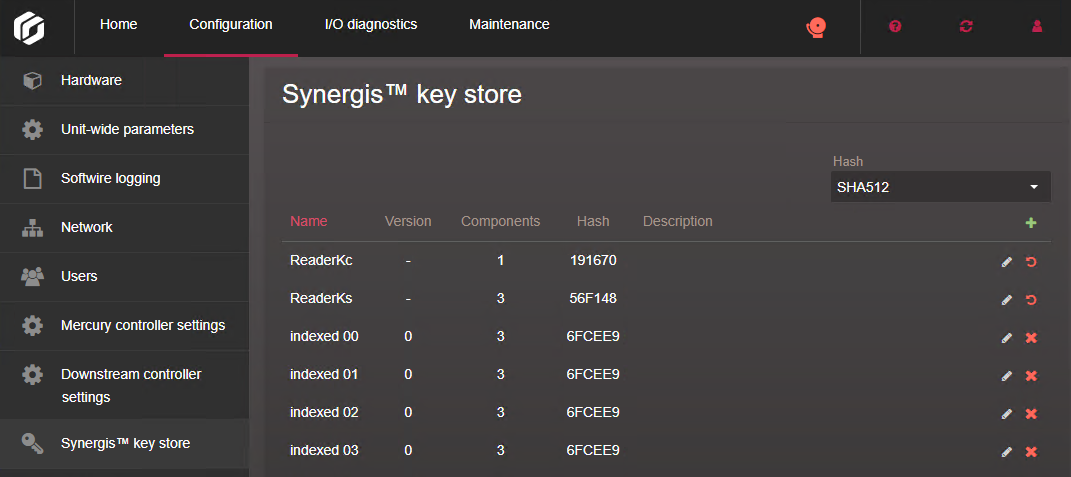
Task: Open the help question mark icon
Action: (x=895, y=26)
